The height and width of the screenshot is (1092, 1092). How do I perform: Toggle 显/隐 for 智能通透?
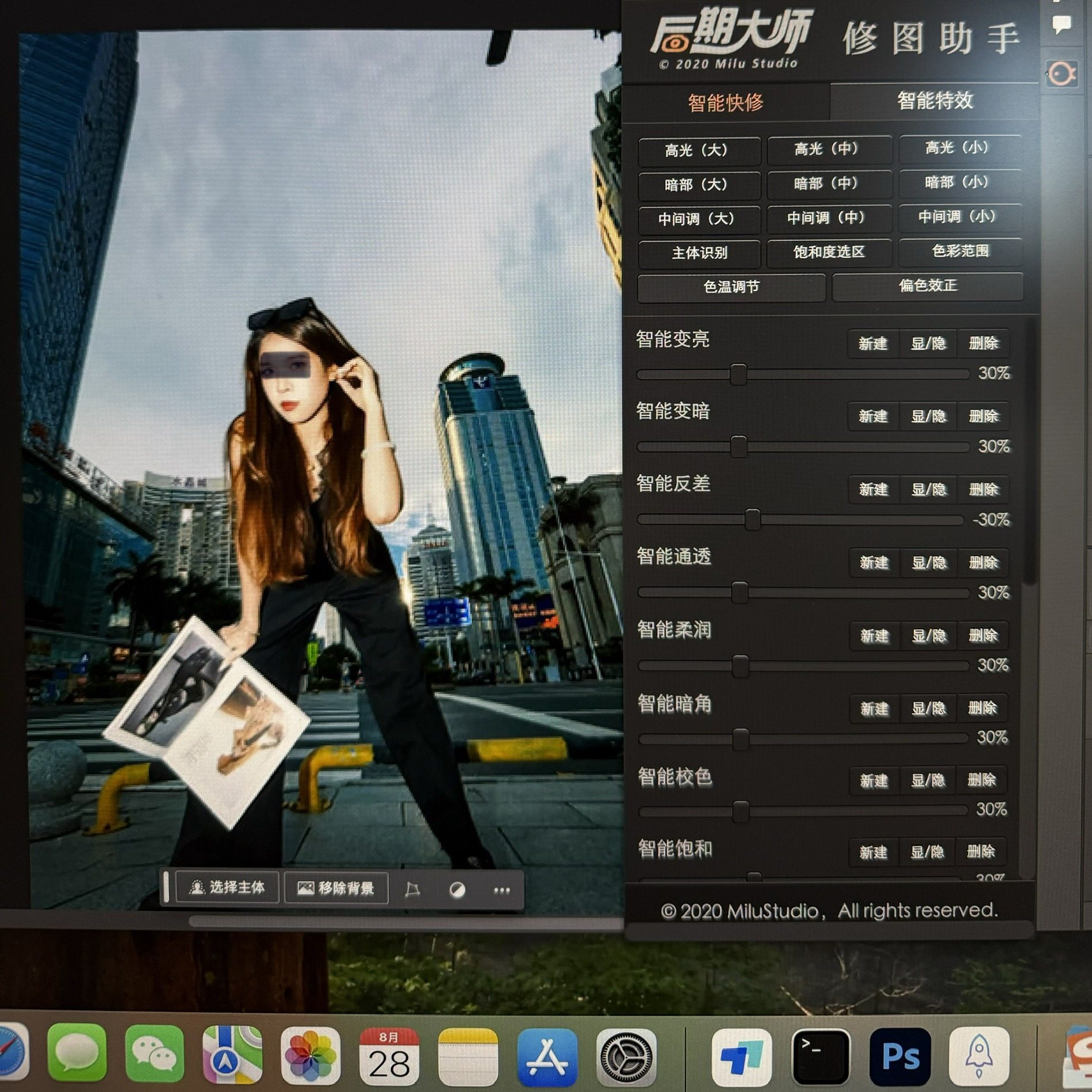[929, 562]
